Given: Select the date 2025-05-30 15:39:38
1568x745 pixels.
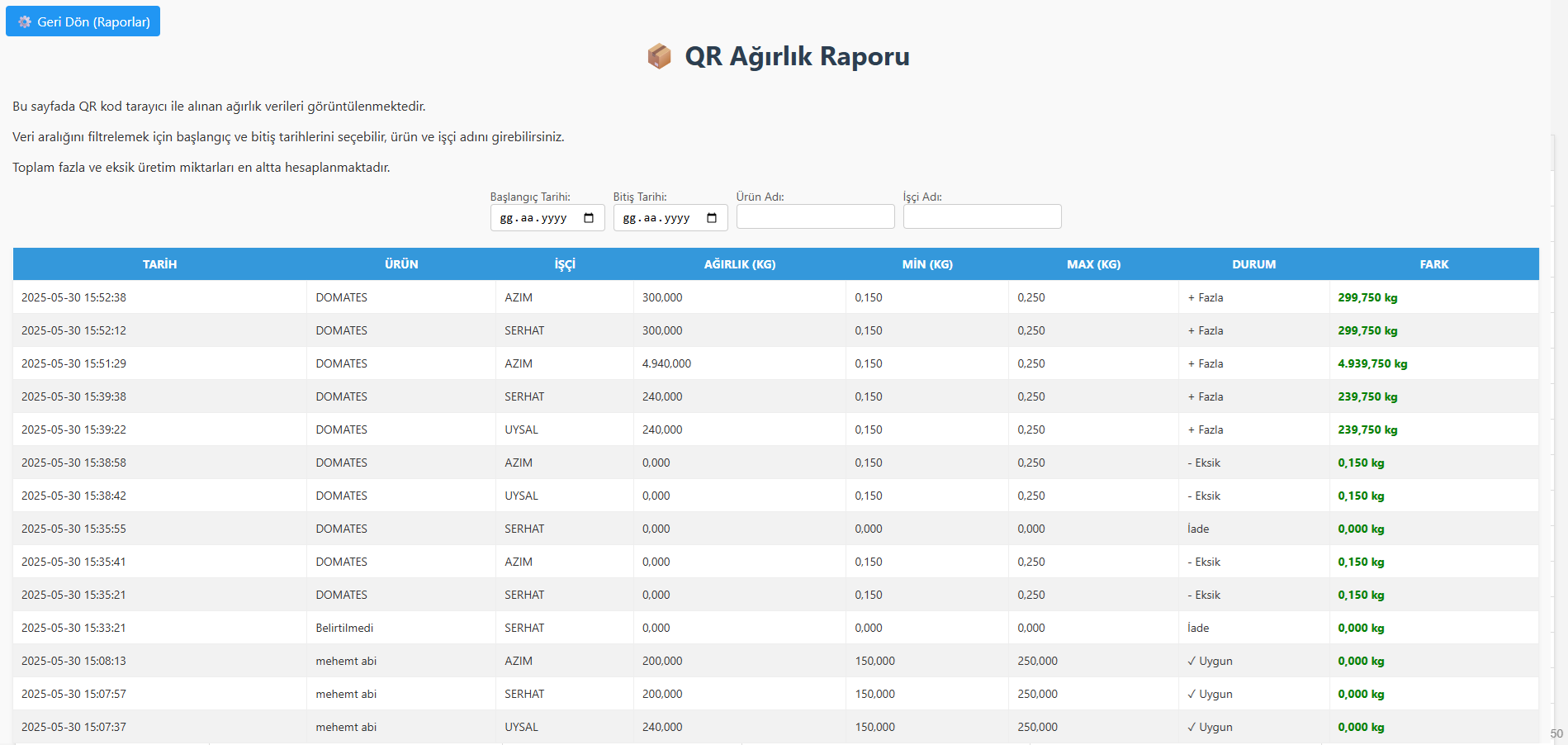Looking at the screenshot, I should pyautogui.click(x=73, y=396).
